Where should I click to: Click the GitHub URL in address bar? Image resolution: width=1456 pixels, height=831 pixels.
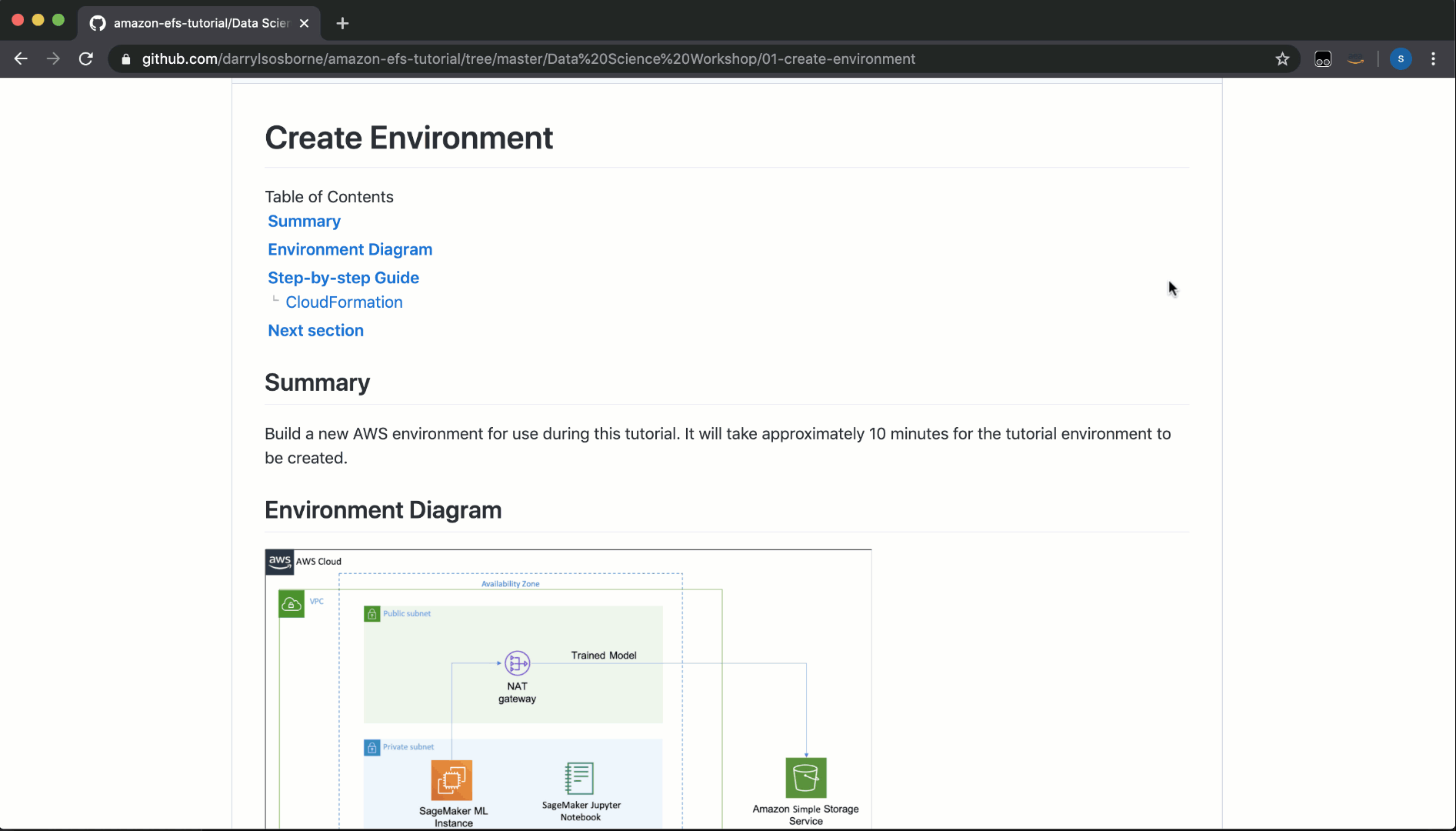[x=528, y=59]
